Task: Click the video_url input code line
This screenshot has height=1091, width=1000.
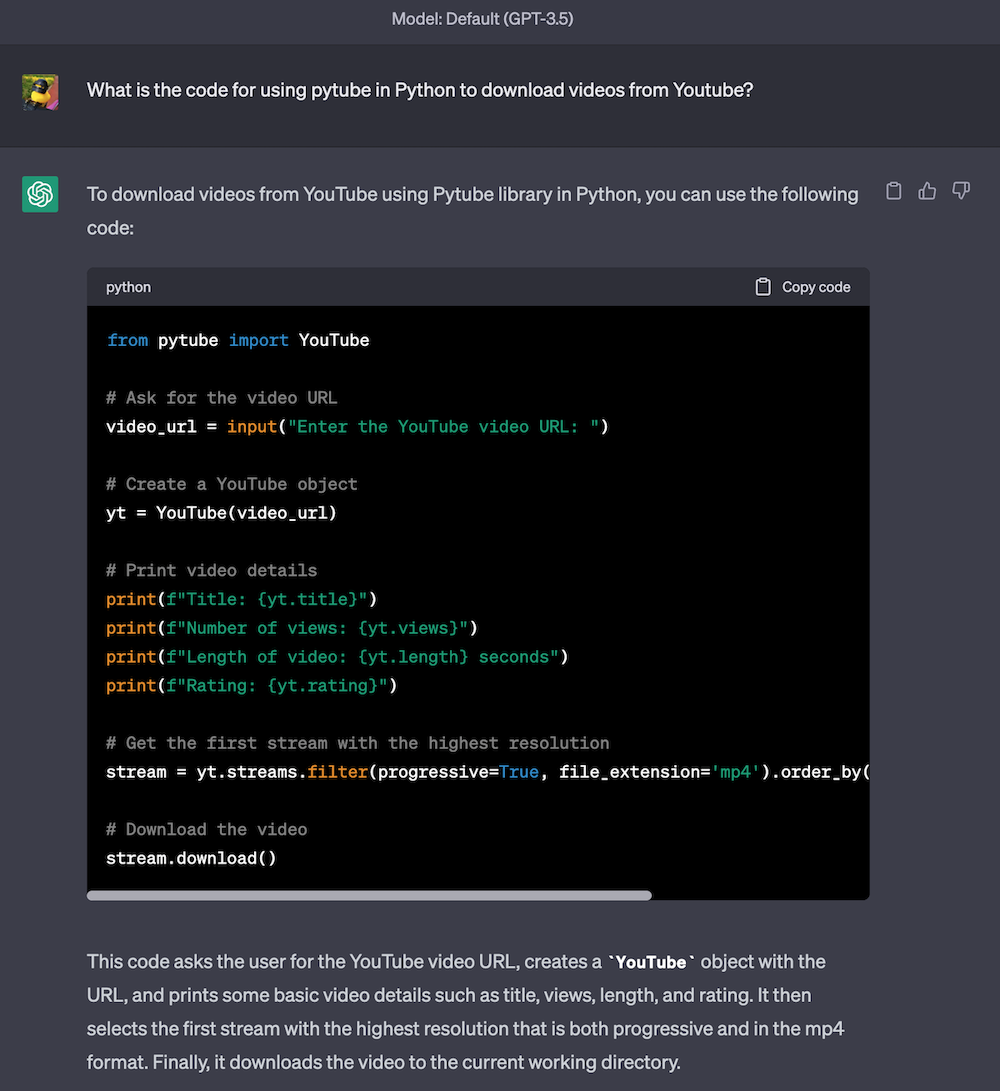Action: point(357,427)
